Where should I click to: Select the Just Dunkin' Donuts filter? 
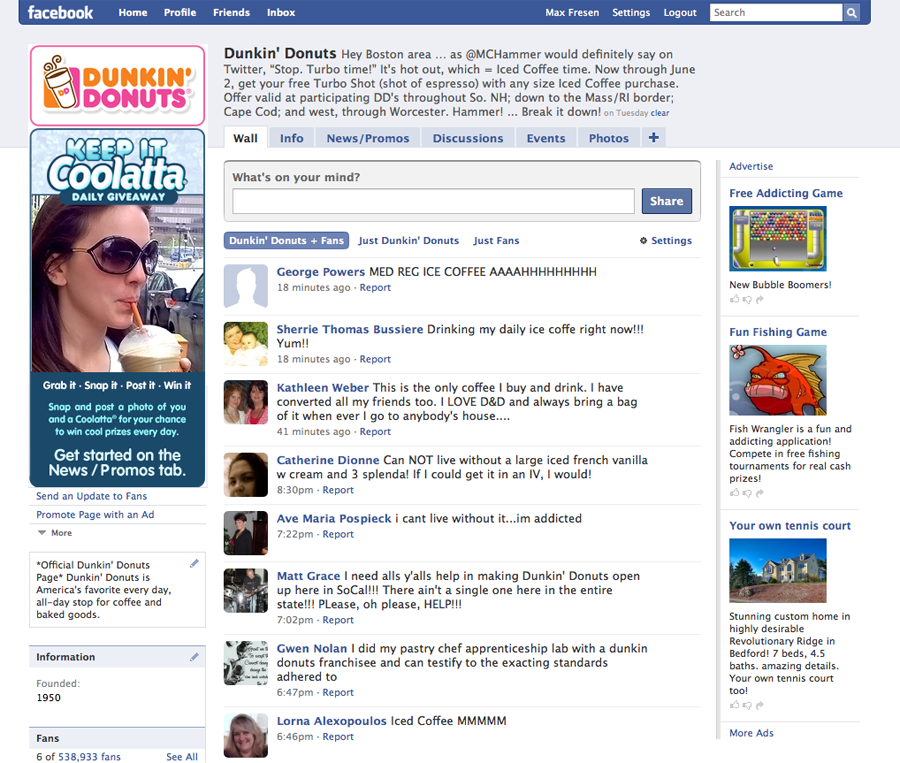point(409,241)
